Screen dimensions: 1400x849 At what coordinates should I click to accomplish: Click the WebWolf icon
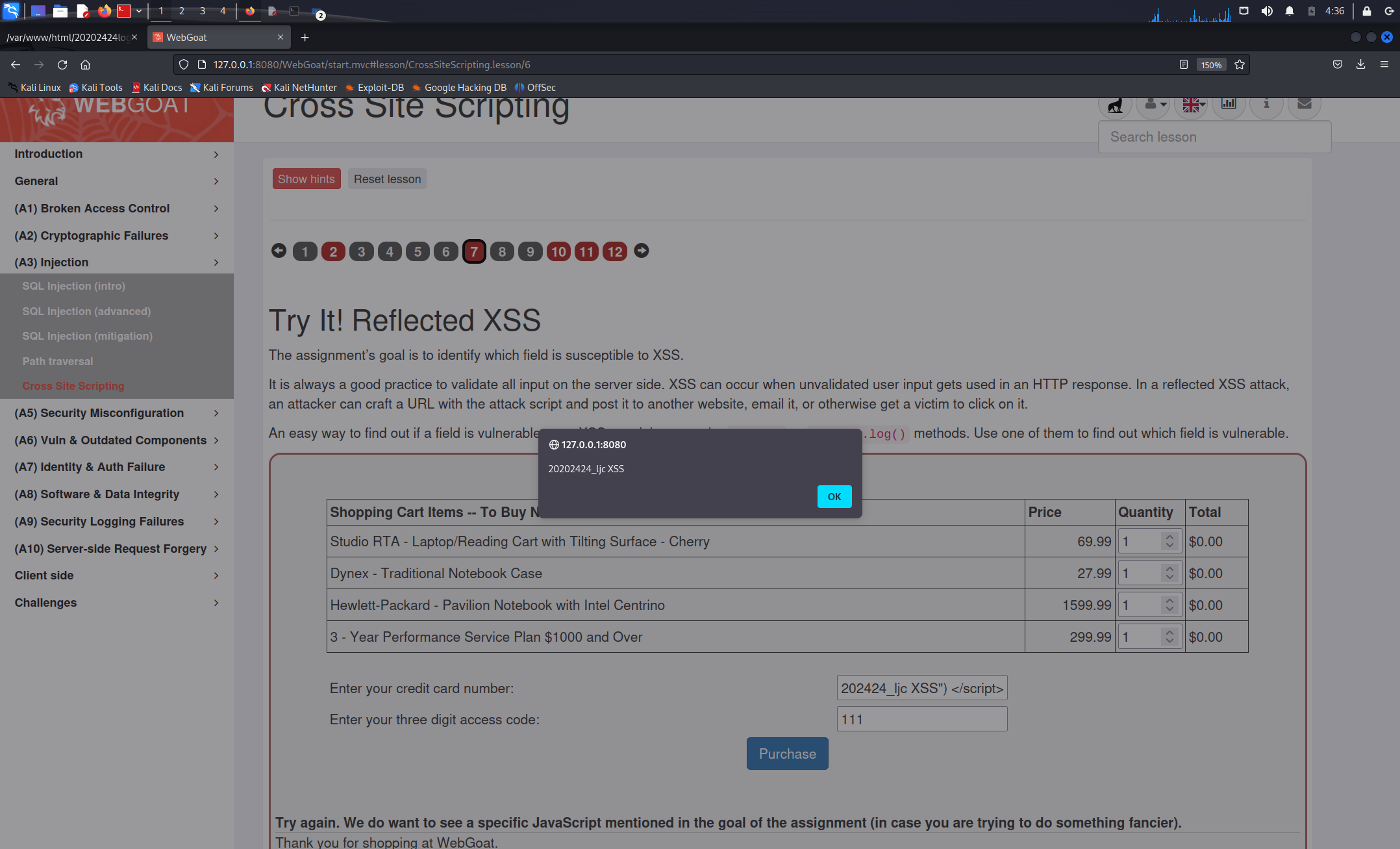click(1115, 105)
